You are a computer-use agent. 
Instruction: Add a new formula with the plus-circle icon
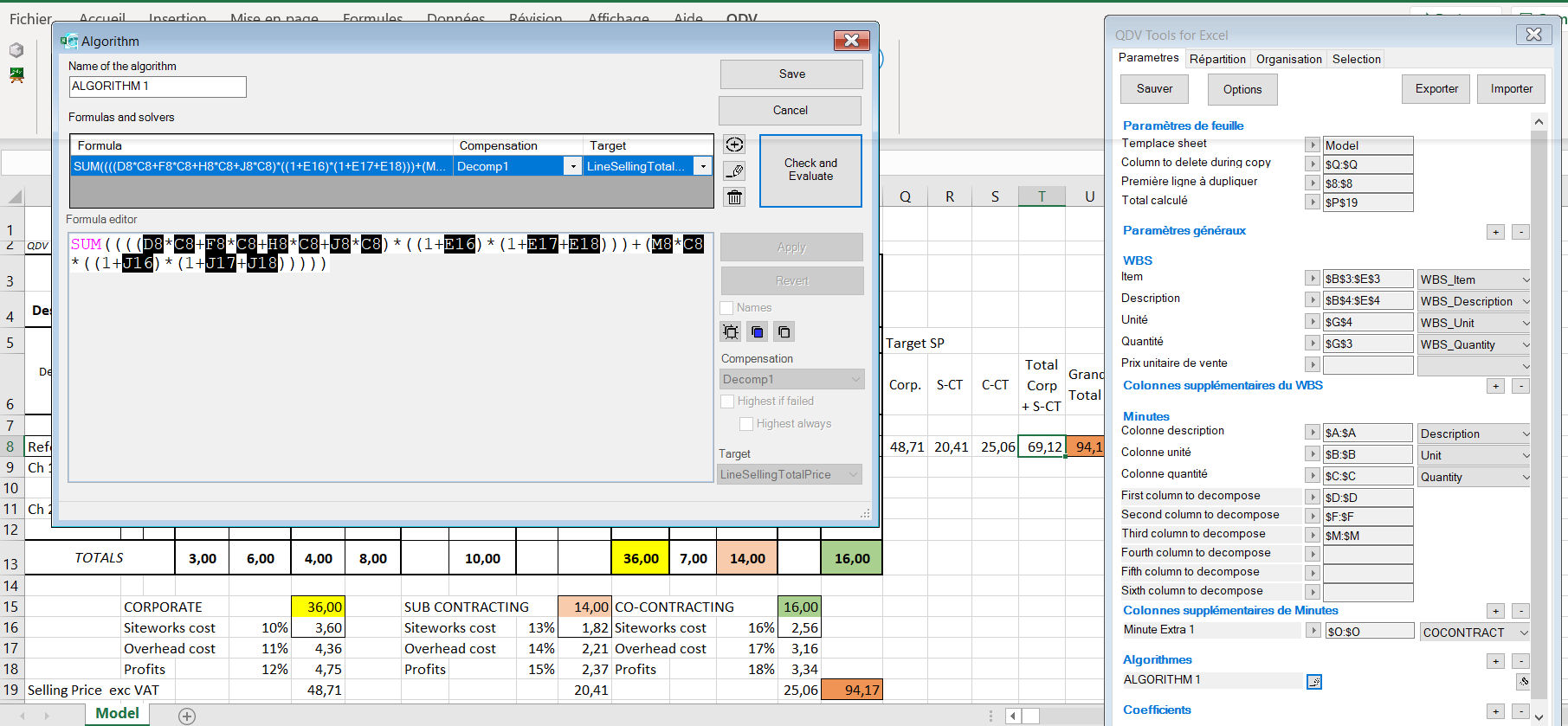point(734,145)
